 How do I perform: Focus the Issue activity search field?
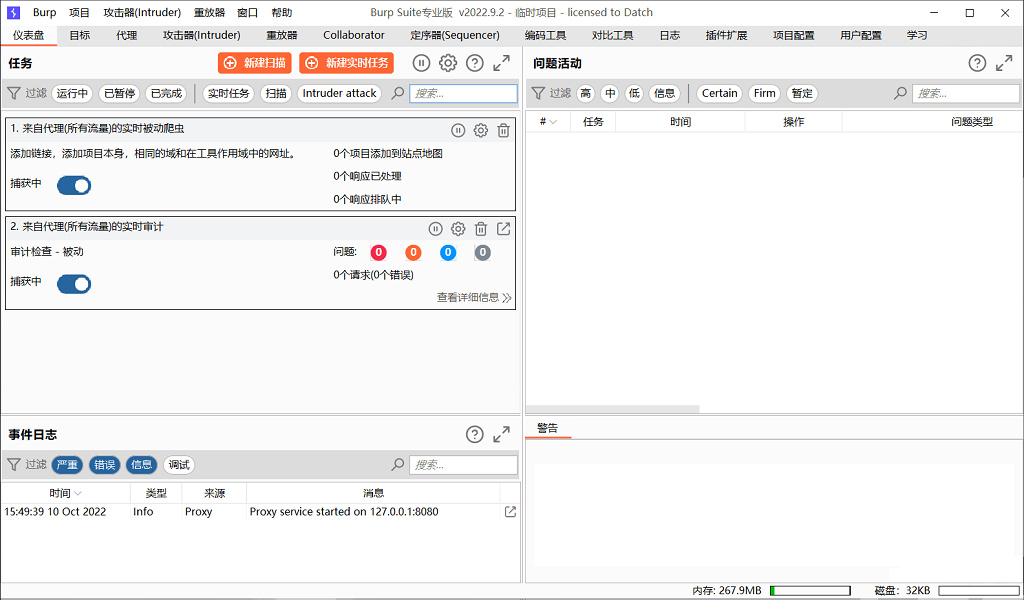[966, 93]
